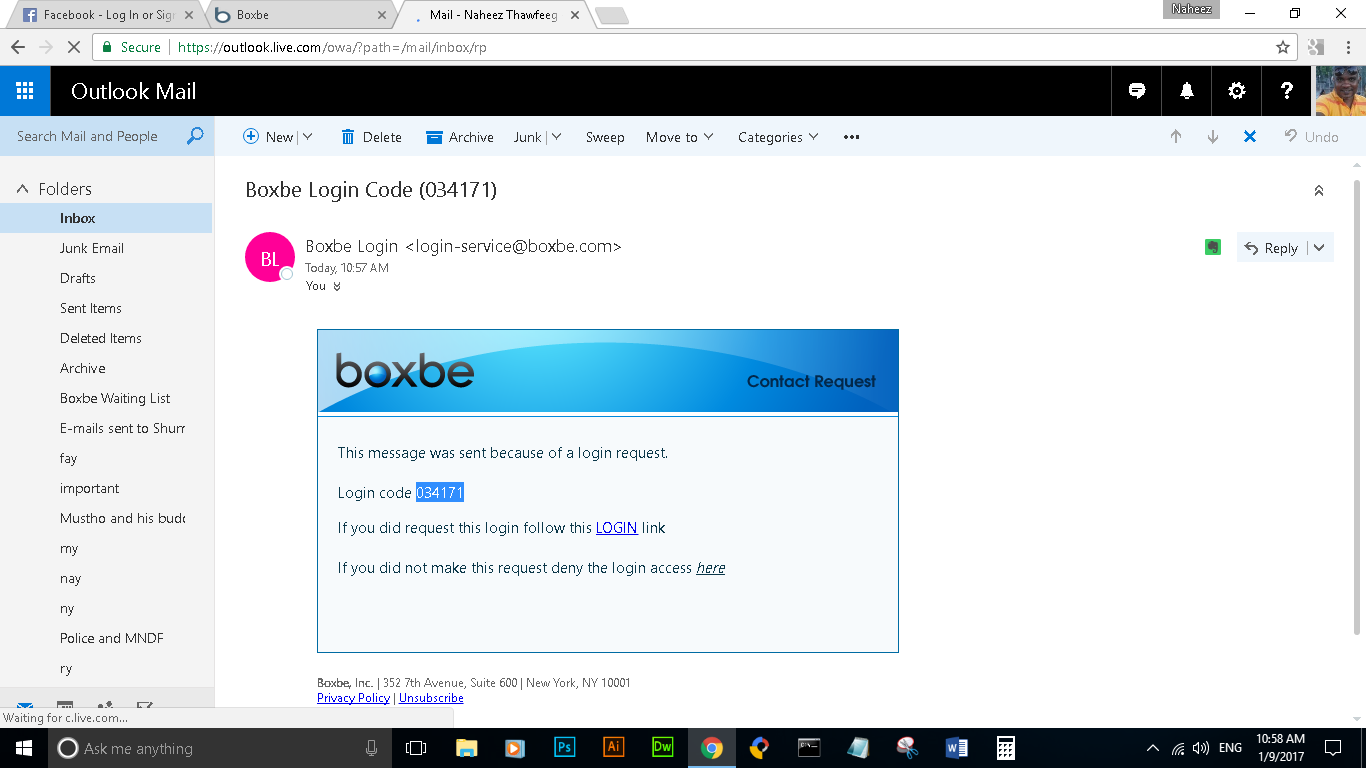Click Sweep in the toolbar

[605, 137]
